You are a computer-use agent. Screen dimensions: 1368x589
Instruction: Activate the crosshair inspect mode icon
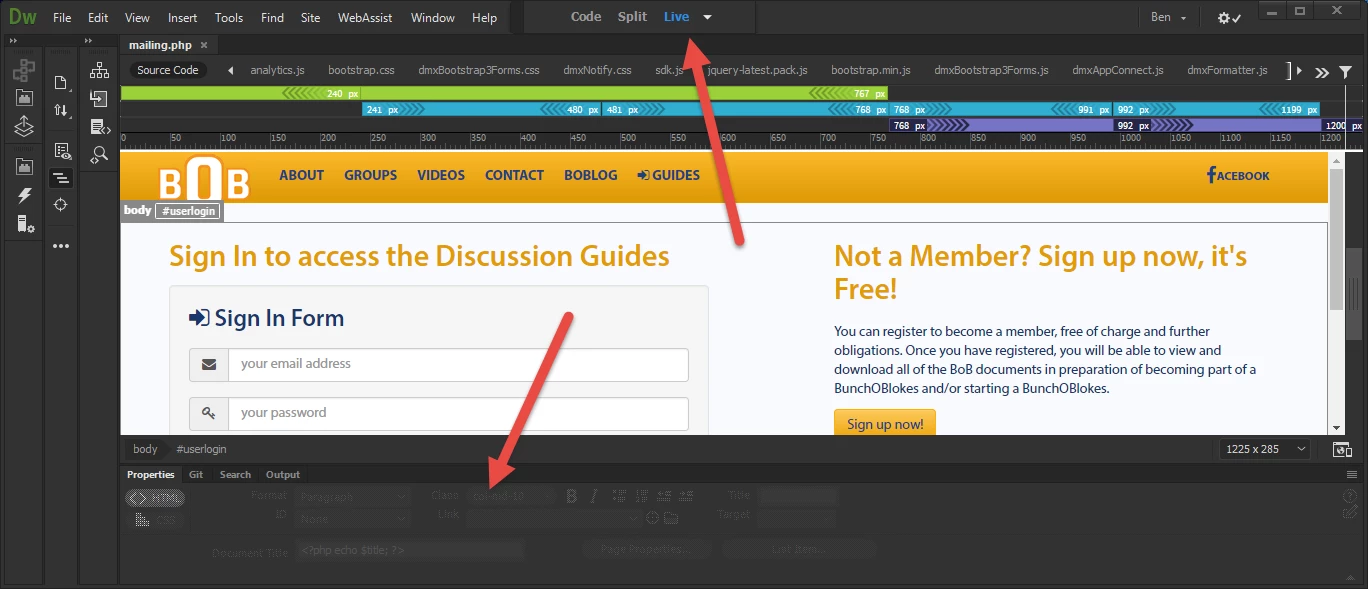61,204
